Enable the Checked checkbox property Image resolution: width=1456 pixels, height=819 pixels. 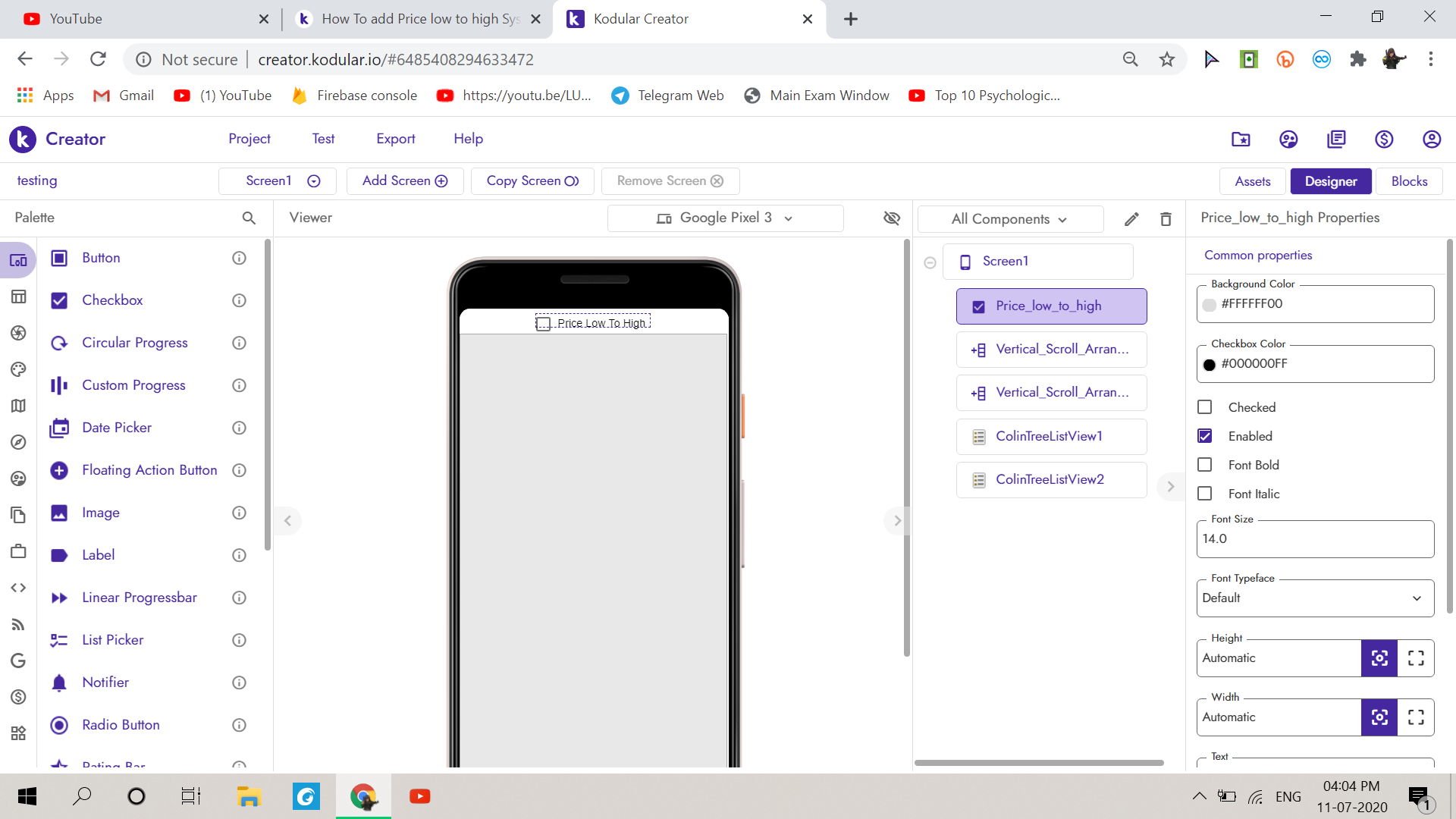pos(1204,407)
